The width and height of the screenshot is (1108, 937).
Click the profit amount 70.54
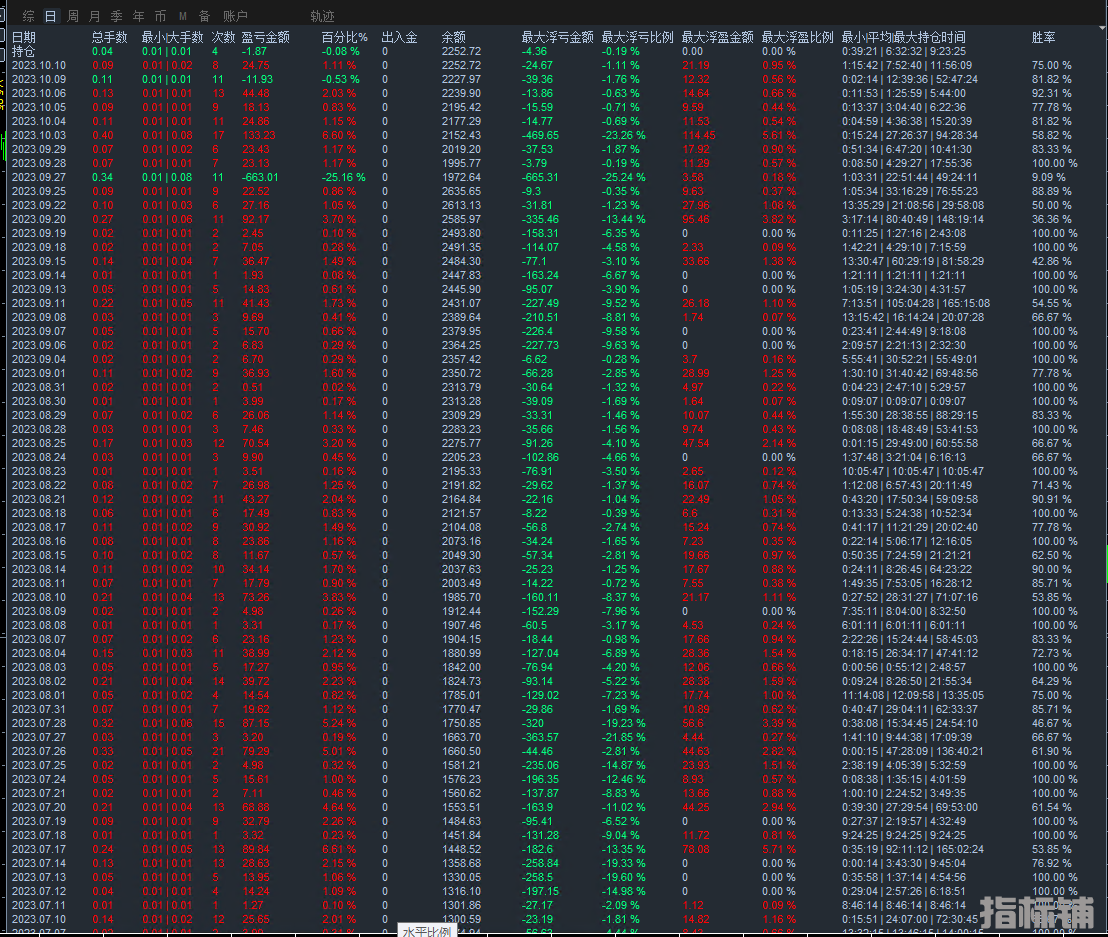coord(256,443)
